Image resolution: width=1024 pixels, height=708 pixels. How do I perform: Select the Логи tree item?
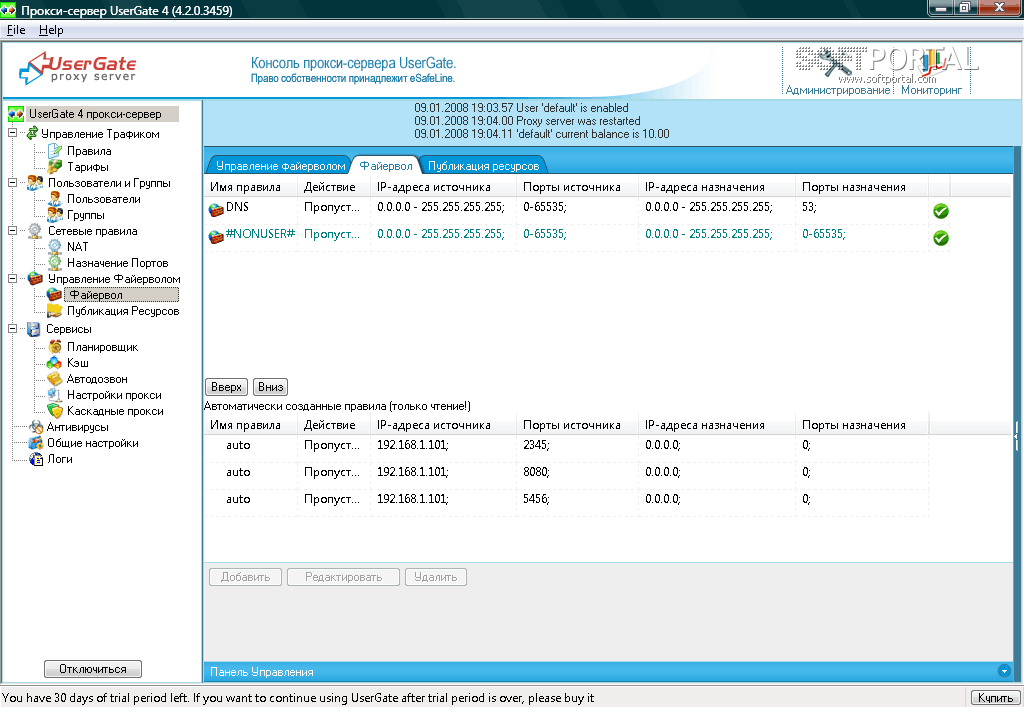click(x=59, y=459)
